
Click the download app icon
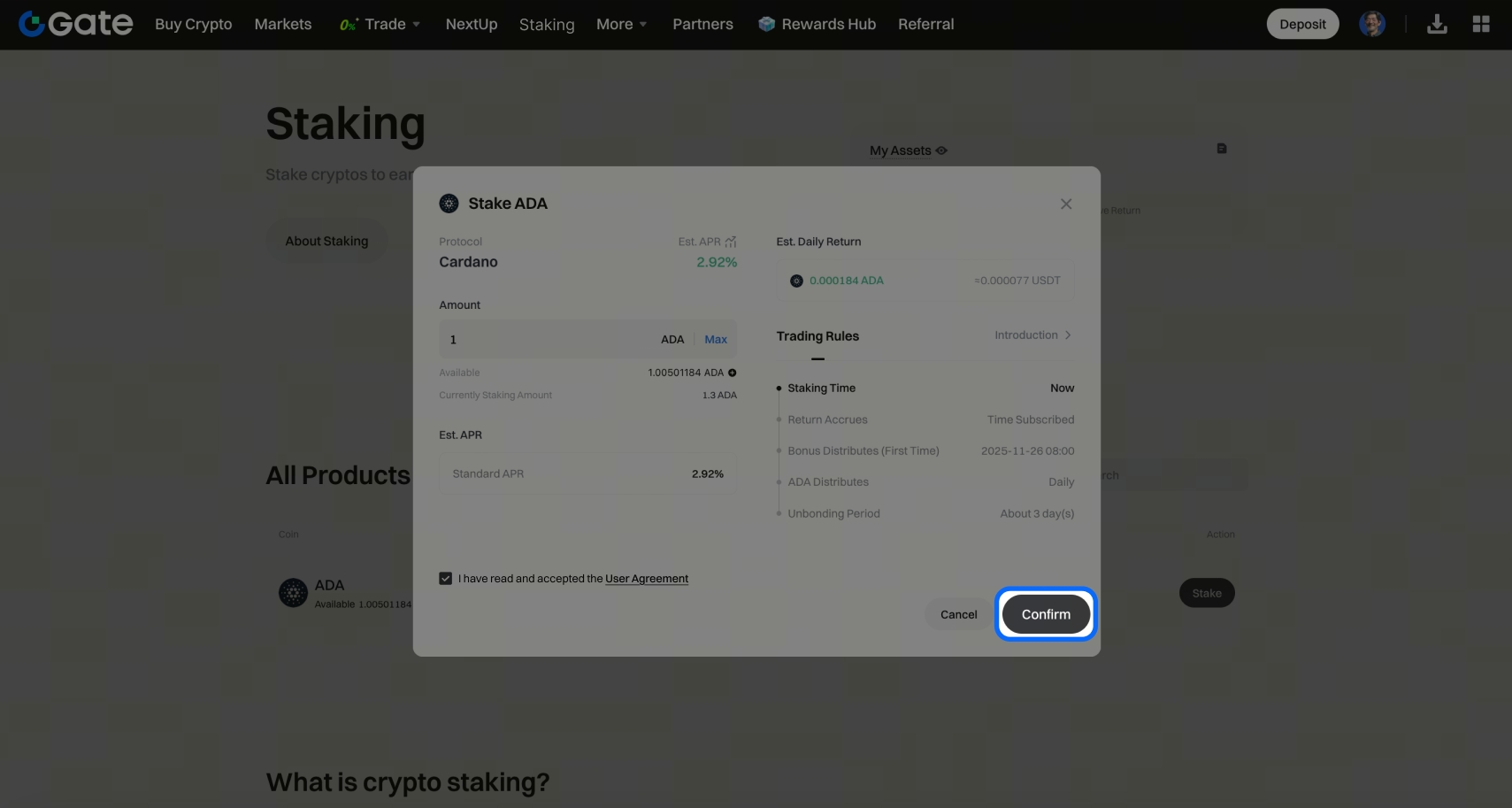point(1437,24)
